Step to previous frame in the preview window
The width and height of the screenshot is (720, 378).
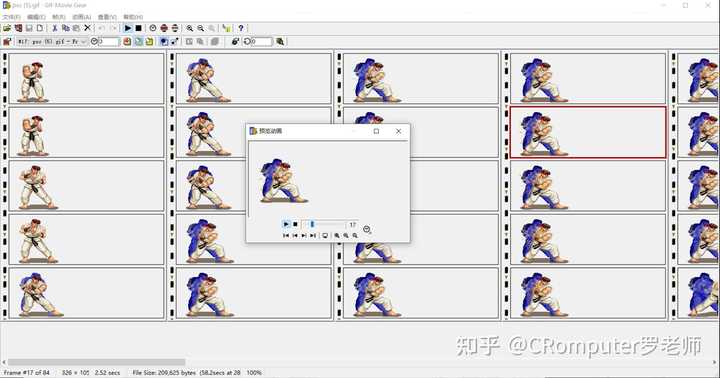295,236
